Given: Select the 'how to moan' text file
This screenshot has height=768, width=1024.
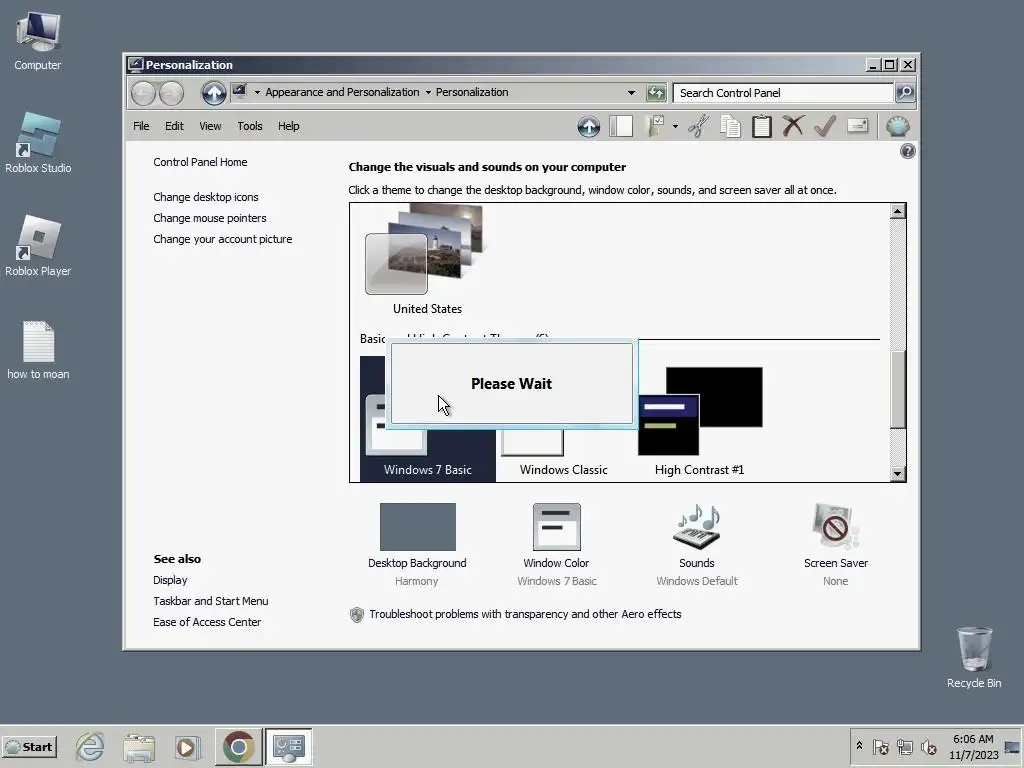Looking at the screenshot, I should [38, 350].
